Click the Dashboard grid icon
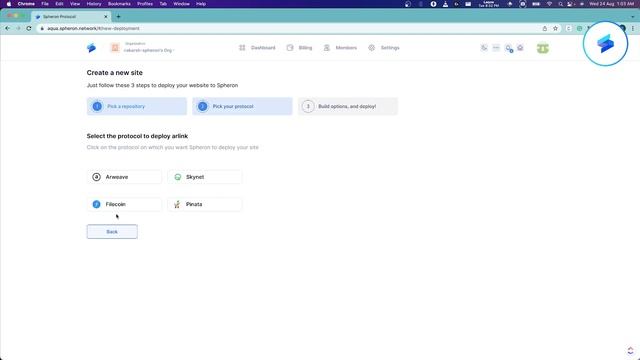The width and height of the screenshot is (640, 360). click(x=242, y=48)
